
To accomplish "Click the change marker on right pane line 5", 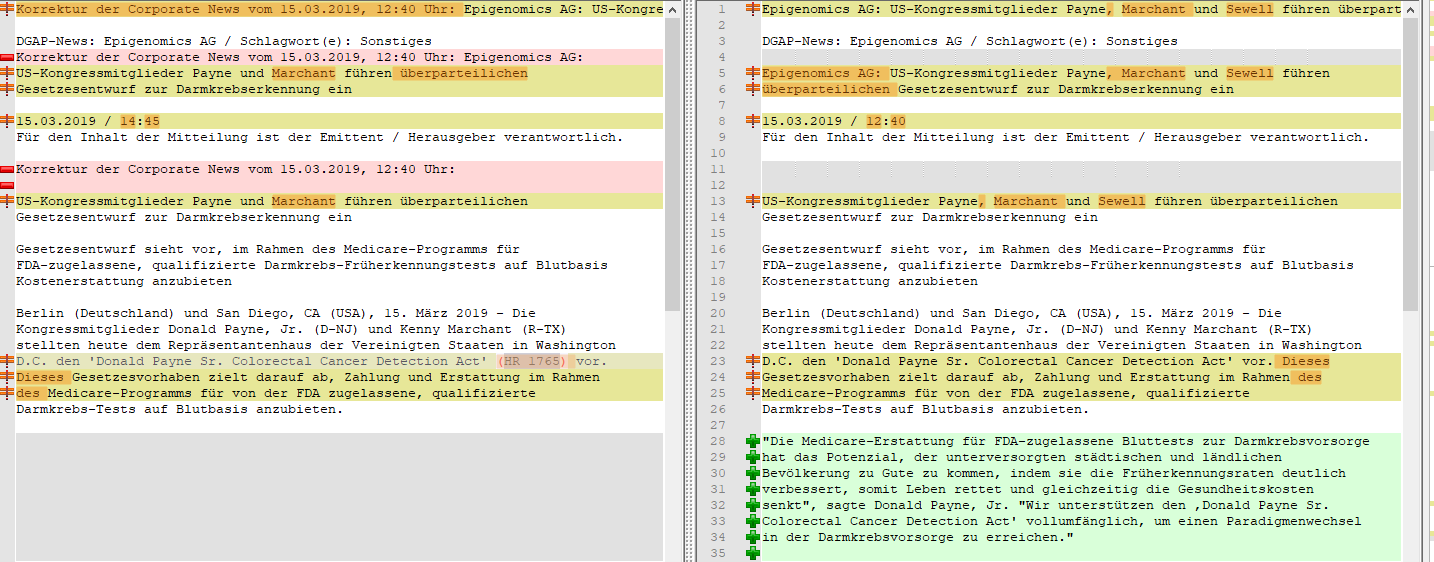I will click(752, 73).
